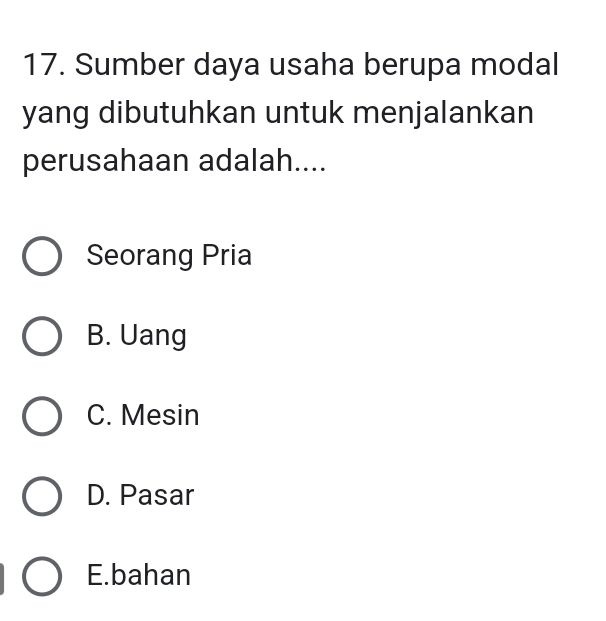Click the word usaha in the question

(311, 65)
